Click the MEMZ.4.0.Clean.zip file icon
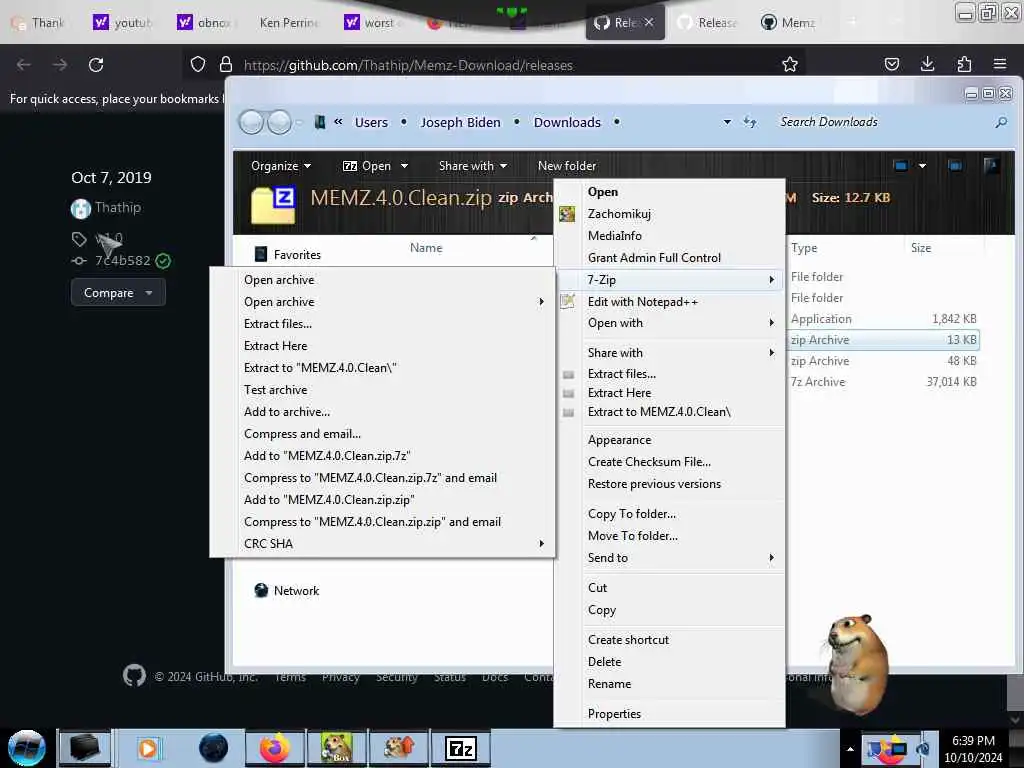 (273, 204)
